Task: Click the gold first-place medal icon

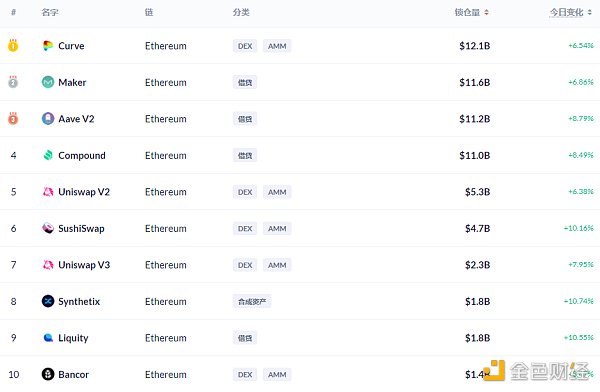Action: [13, 45]
